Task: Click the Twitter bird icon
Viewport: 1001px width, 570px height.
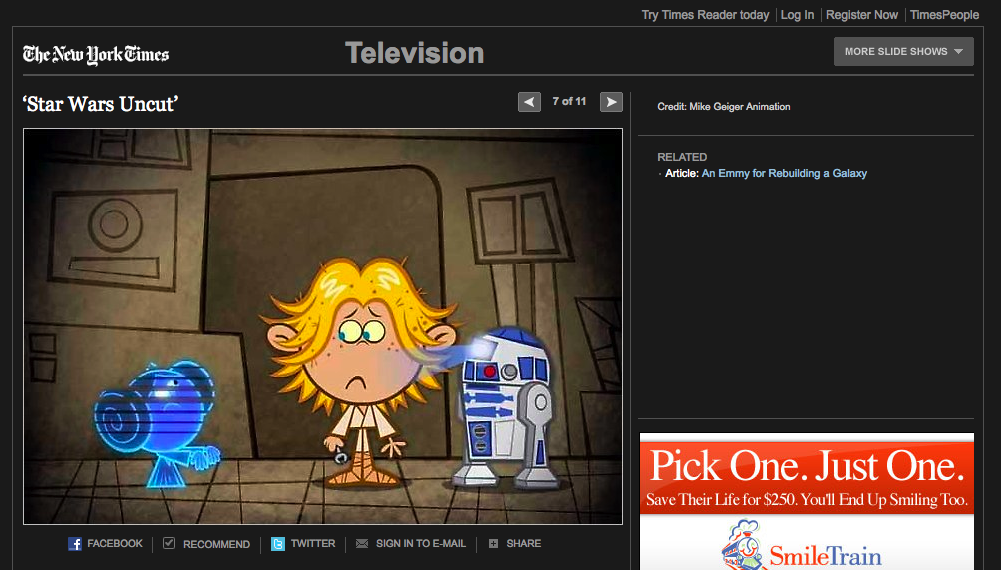Action: tap(278, 544)
